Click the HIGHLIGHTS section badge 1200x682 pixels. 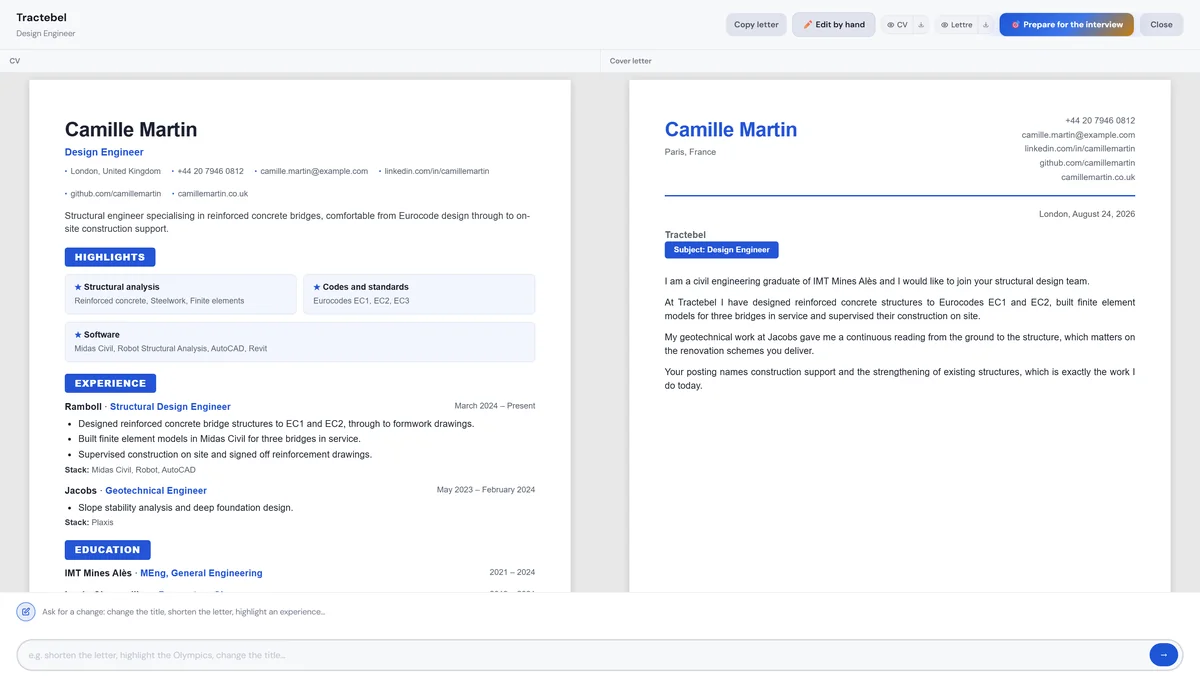pyautogui.click(x=110, y=257)
